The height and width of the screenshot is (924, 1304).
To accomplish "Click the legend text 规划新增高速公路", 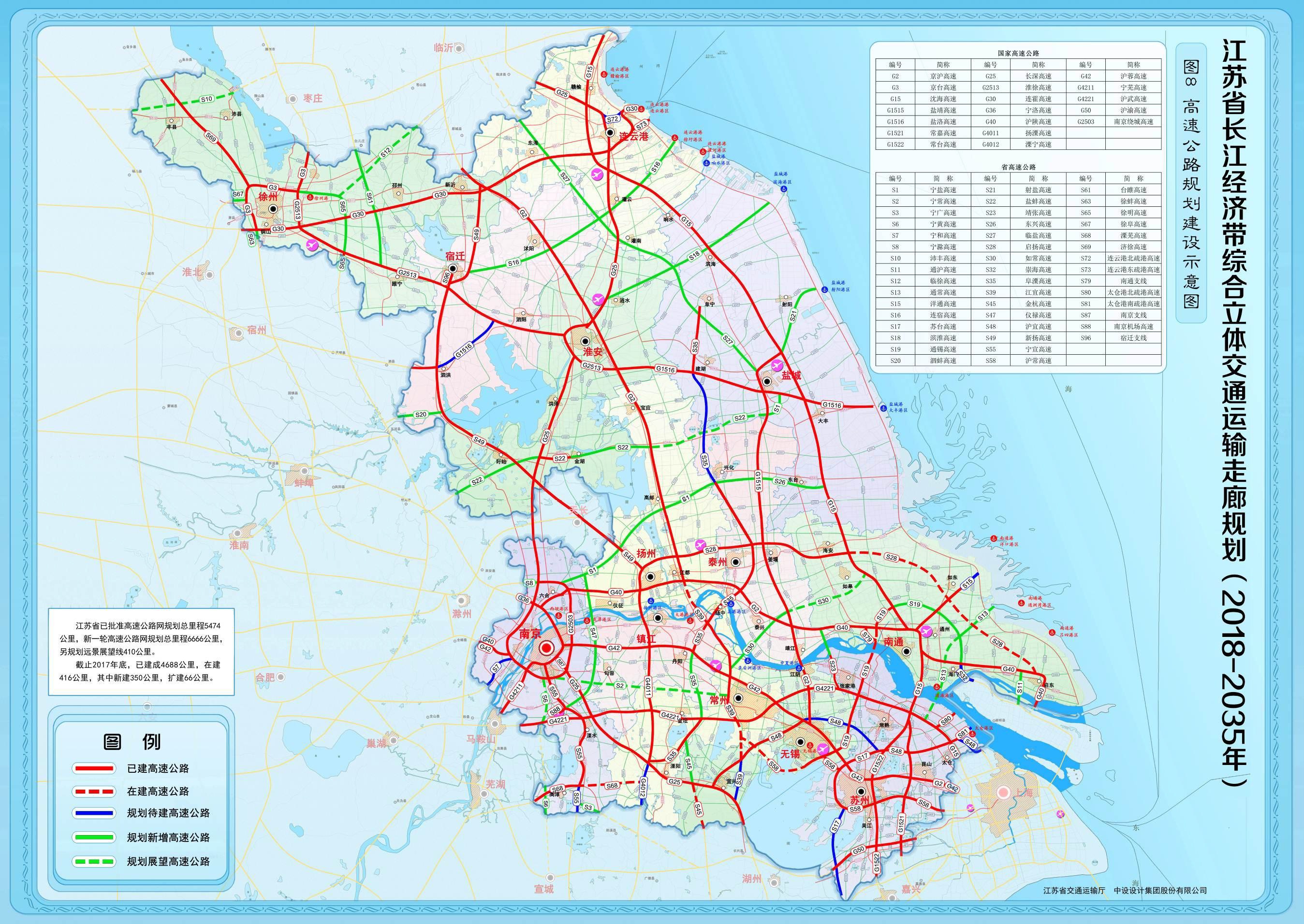I will [x=168, y=837].
